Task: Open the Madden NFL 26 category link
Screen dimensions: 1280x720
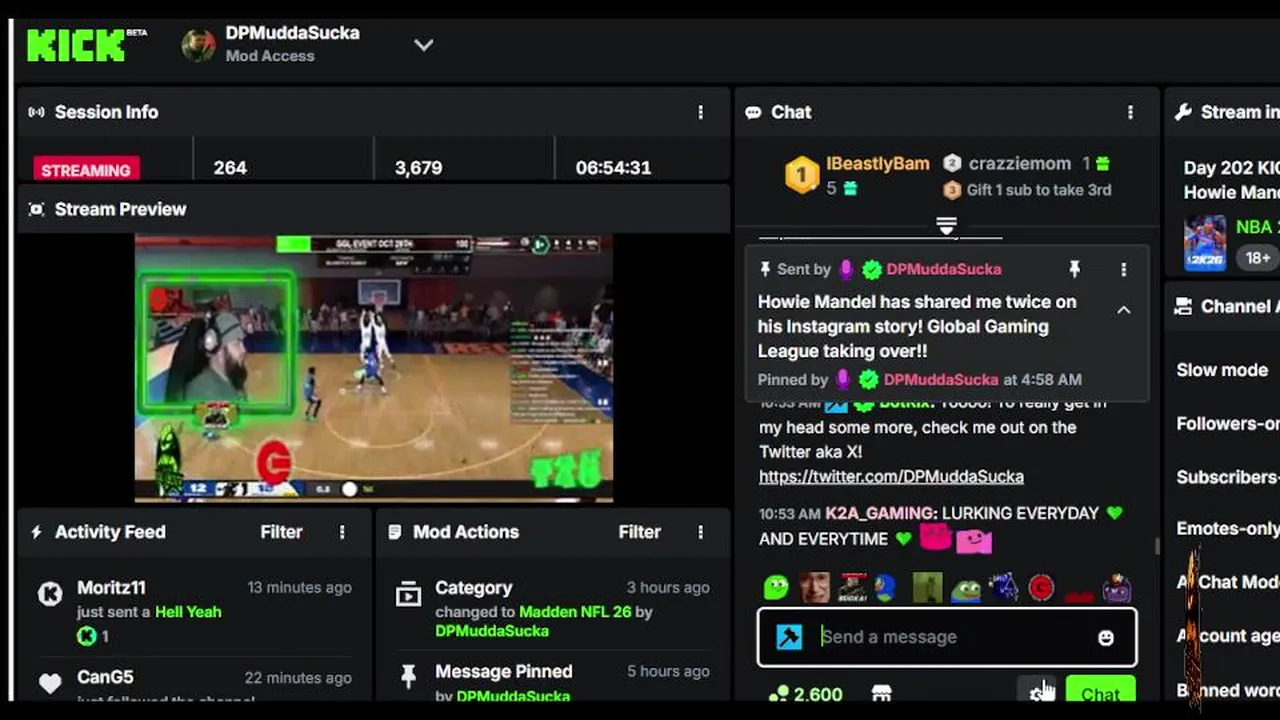Action: coord(575,611)
